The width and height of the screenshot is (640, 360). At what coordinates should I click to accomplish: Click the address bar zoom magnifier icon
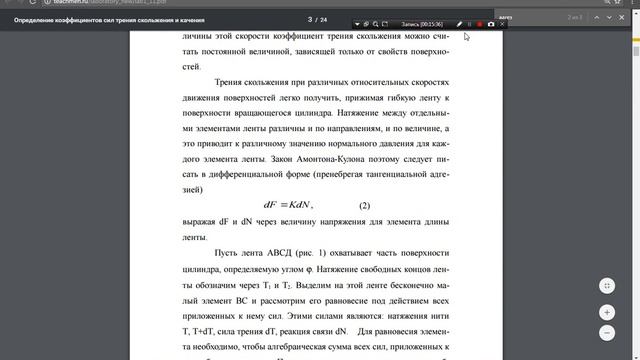click(607, 2)
